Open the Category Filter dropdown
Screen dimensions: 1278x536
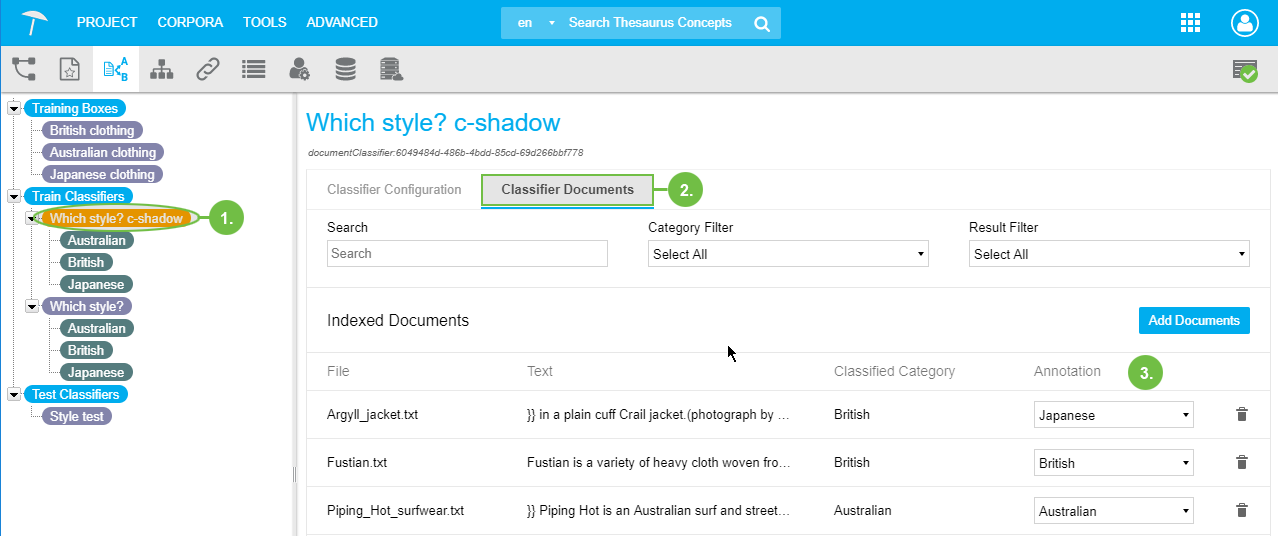[x=788, y=254]
